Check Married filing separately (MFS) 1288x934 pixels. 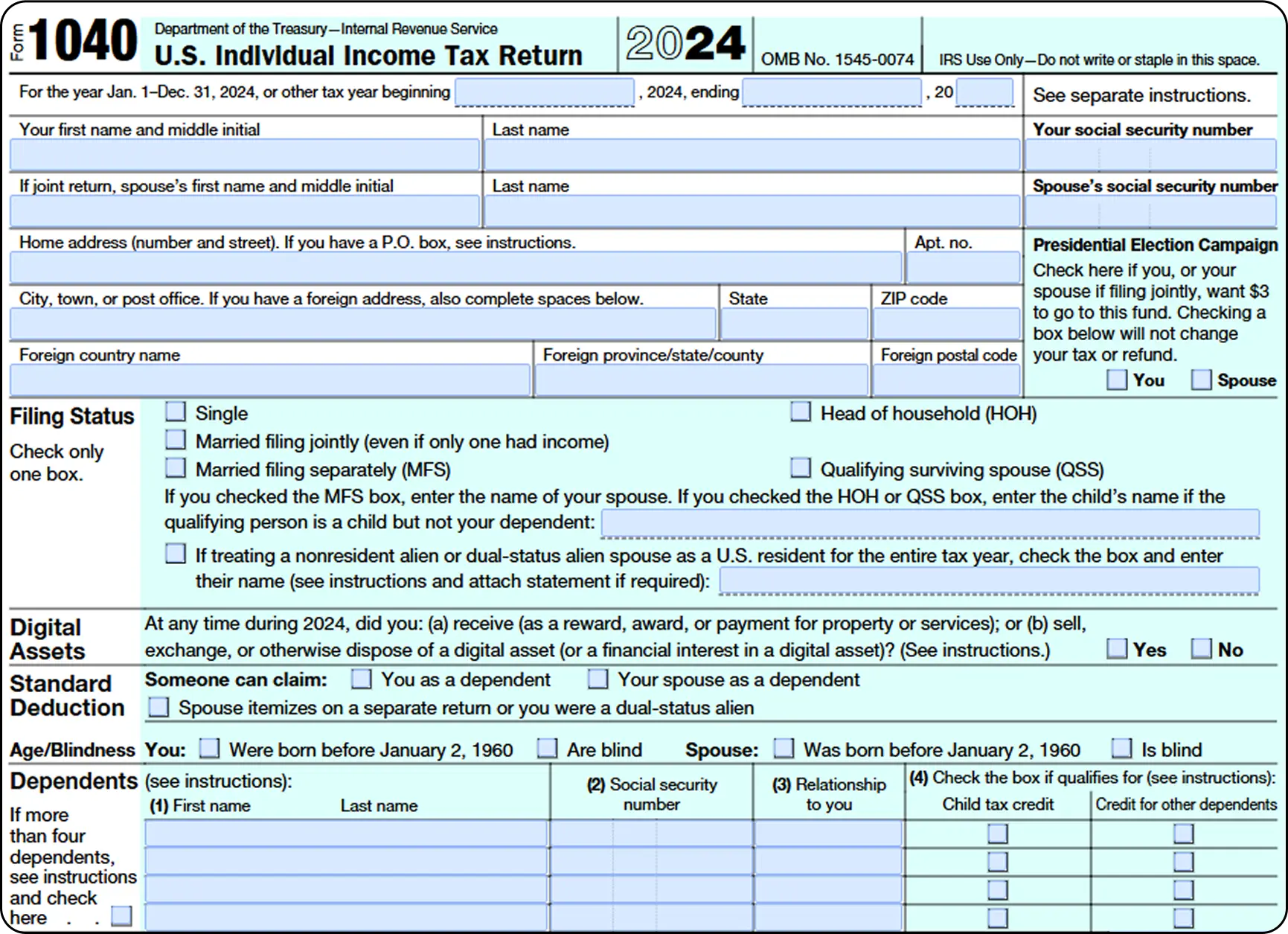coord(175,467)
